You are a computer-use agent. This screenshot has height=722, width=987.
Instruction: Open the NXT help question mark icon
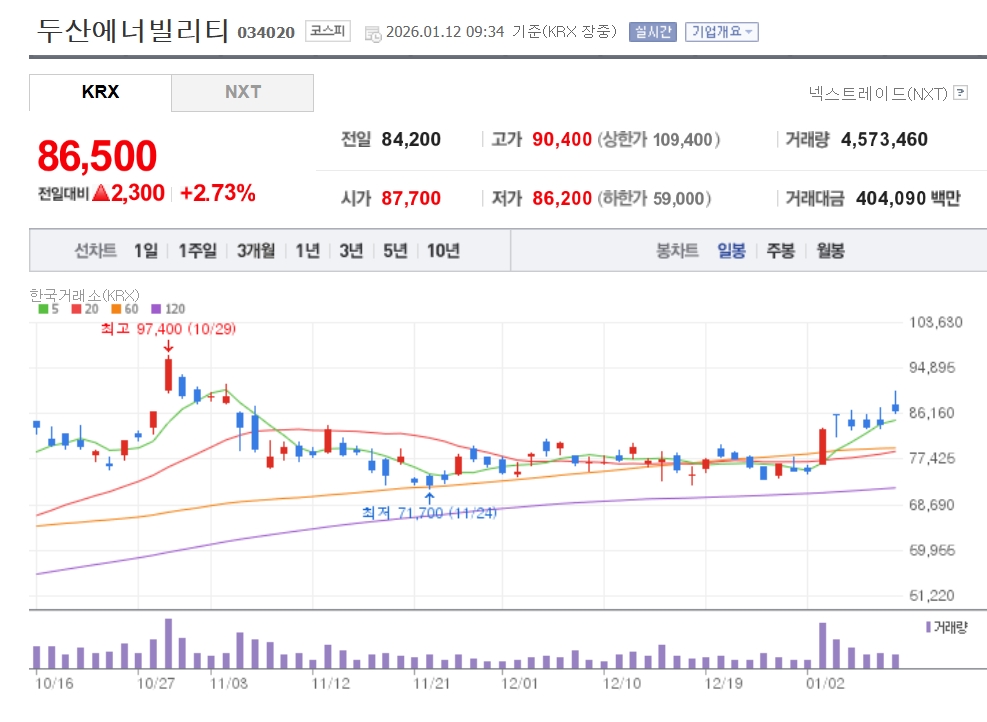(x=960, y=93)
